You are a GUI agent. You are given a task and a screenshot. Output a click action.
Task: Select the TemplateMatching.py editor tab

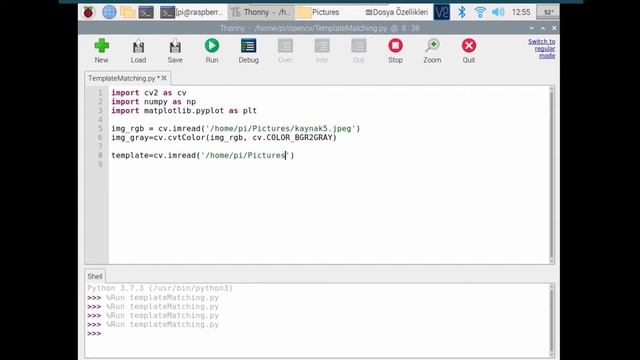(122, 78)
